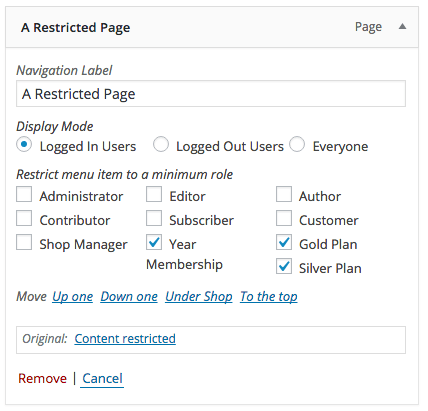Move item To the top
Image resolution: width=428 pixels, height=411 pixels.
269,296
